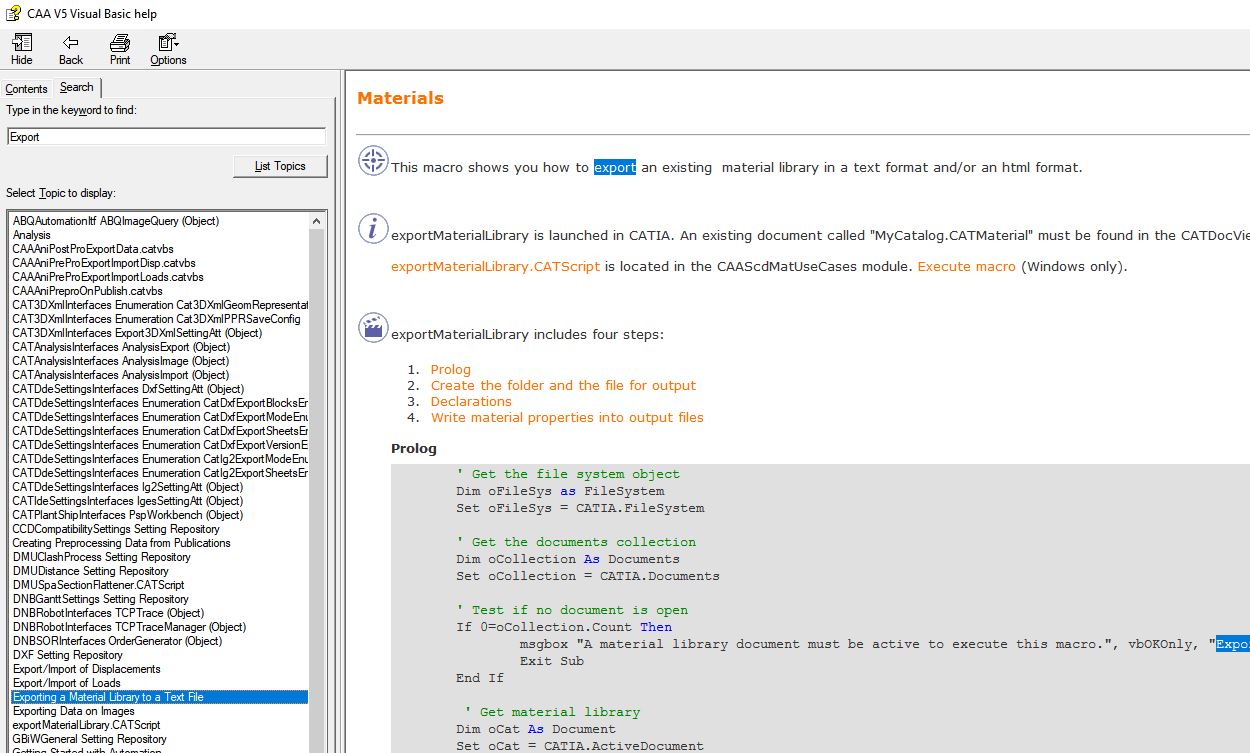1250x753 pixels.
Task: Select 'exportMaterialLibrary.CATScript' in the topics list
Action: [x=86, y=725]
